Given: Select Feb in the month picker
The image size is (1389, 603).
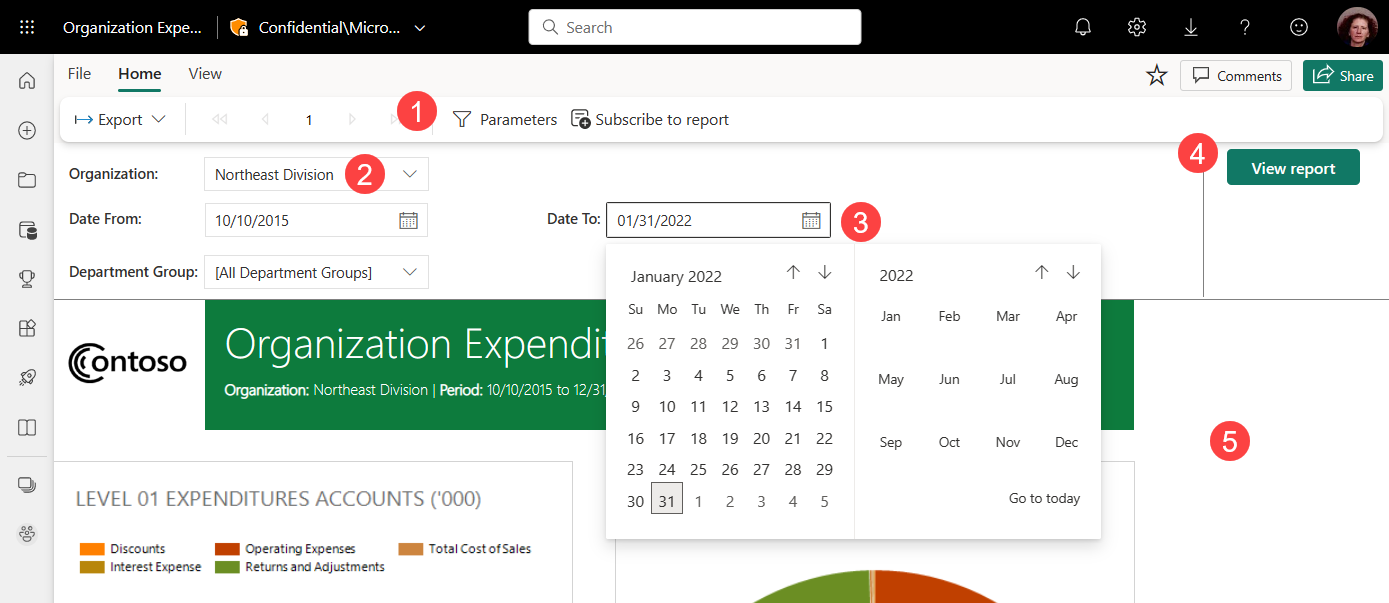Looking at the screenshot, I should (x=949, y=316).
